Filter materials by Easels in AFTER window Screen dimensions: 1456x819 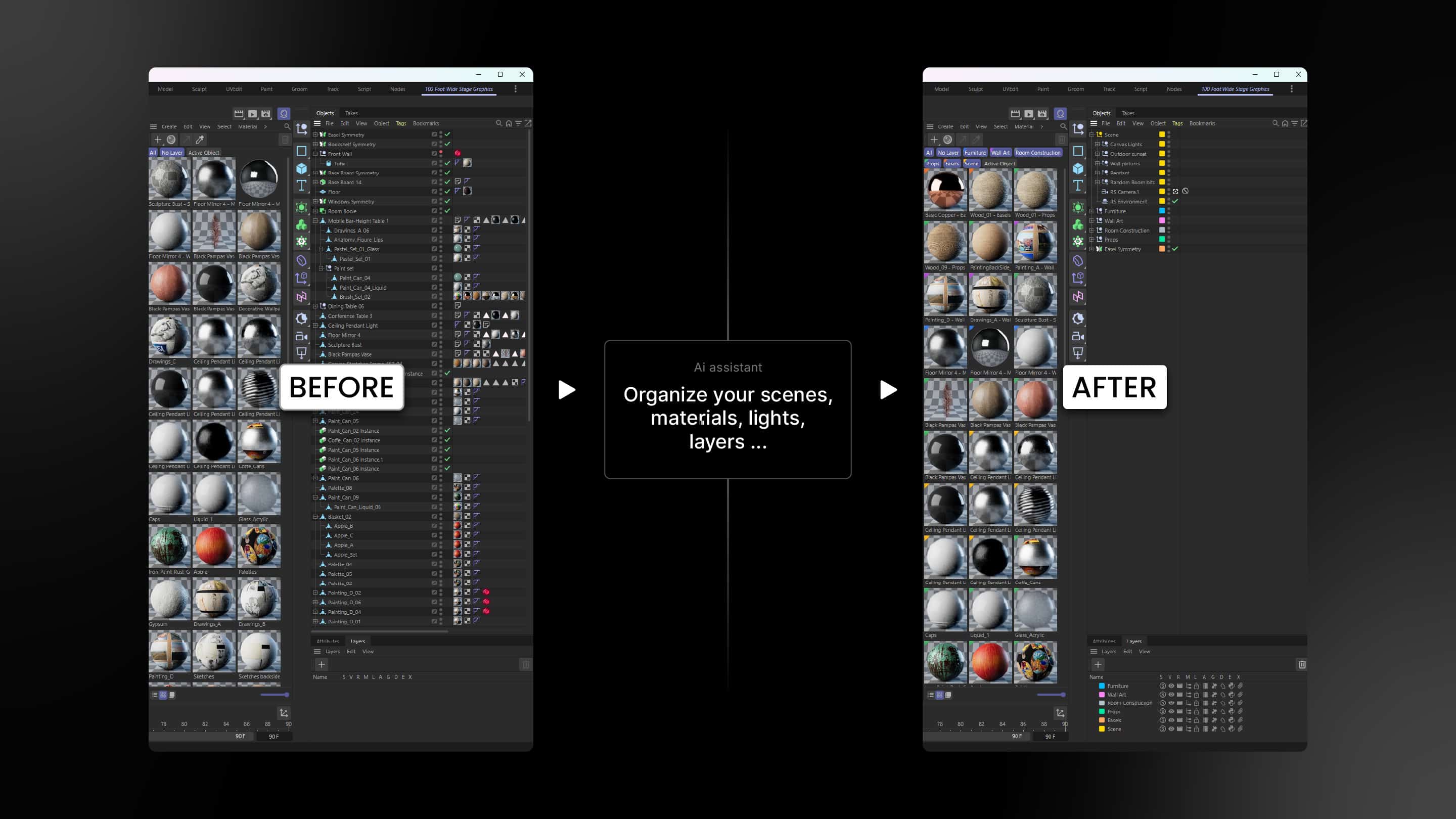tap(952, 163)
